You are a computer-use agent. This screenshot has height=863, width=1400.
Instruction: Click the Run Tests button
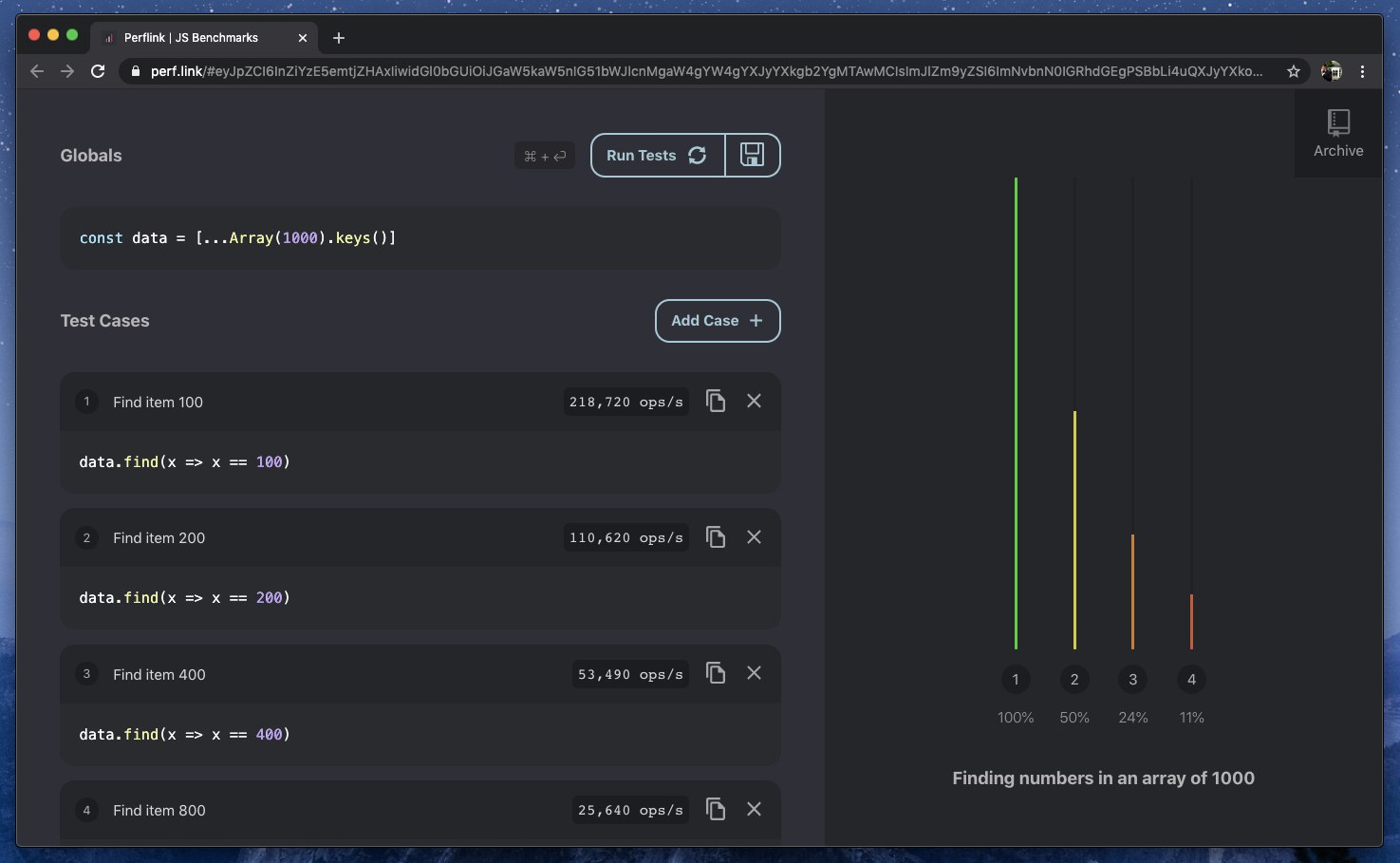click(658, 156)
